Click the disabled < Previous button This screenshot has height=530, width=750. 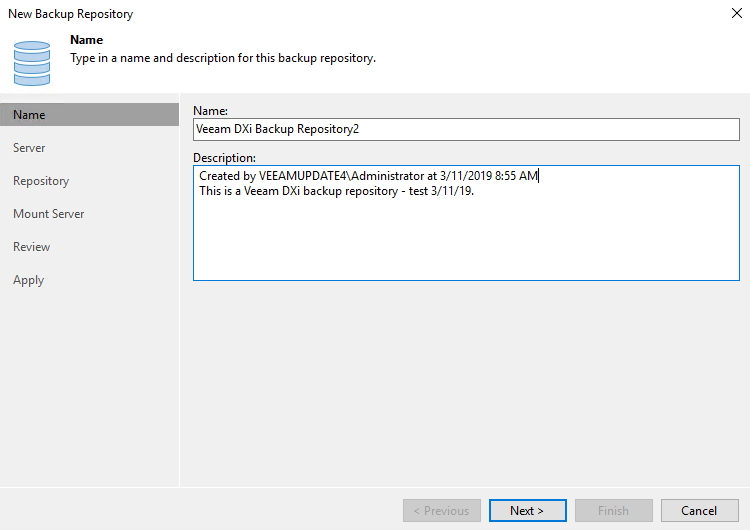(441, 510)
